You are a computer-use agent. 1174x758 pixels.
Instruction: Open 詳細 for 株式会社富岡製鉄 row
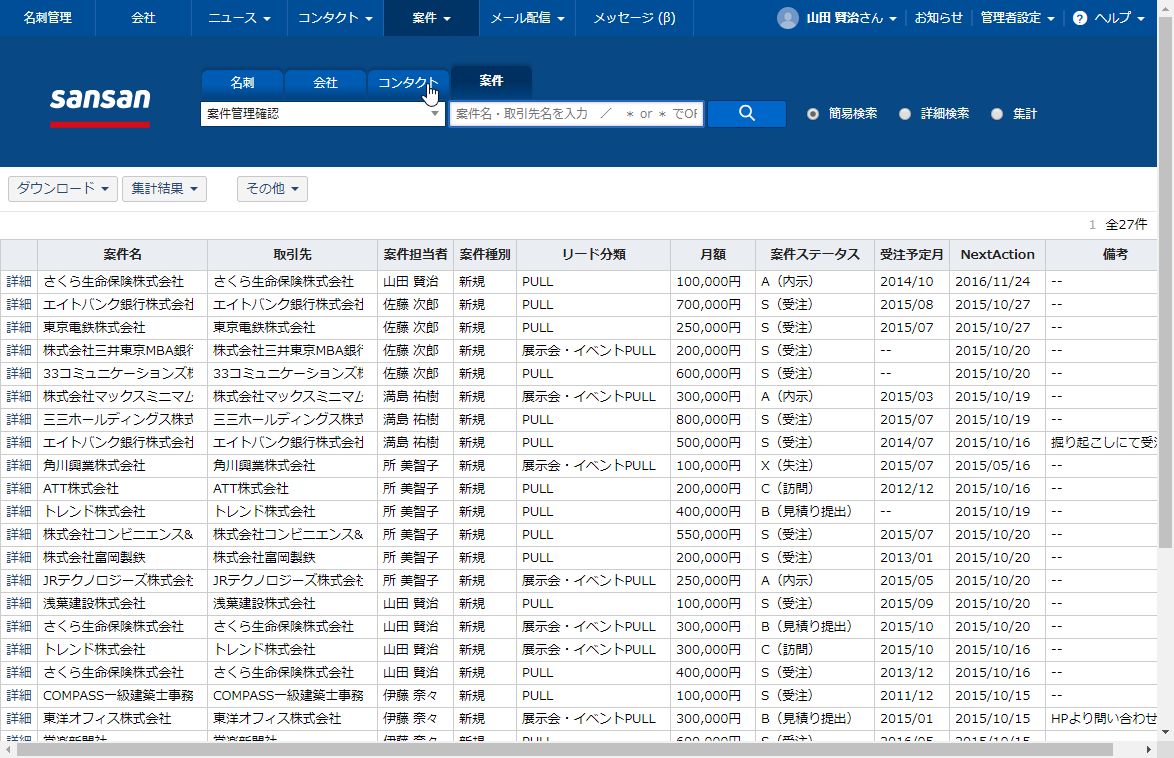(x=19, y=558)
